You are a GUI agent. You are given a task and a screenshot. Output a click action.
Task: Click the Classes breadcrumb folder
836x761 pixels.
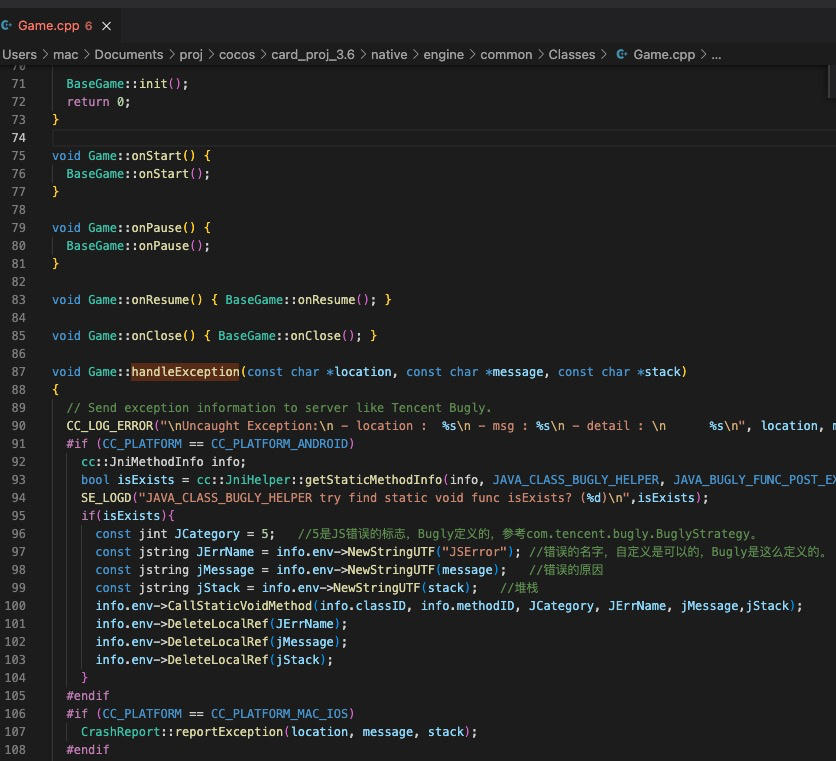pyautogui.click(x=571, y=54)
